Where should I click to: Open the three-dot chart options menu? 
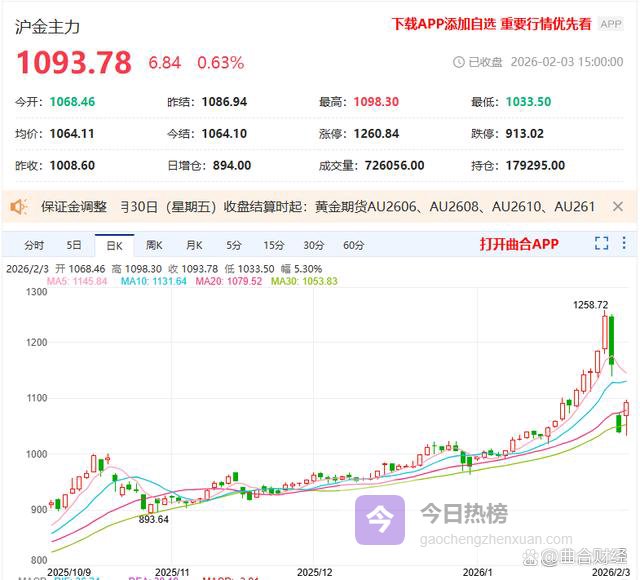pos(624,243)
